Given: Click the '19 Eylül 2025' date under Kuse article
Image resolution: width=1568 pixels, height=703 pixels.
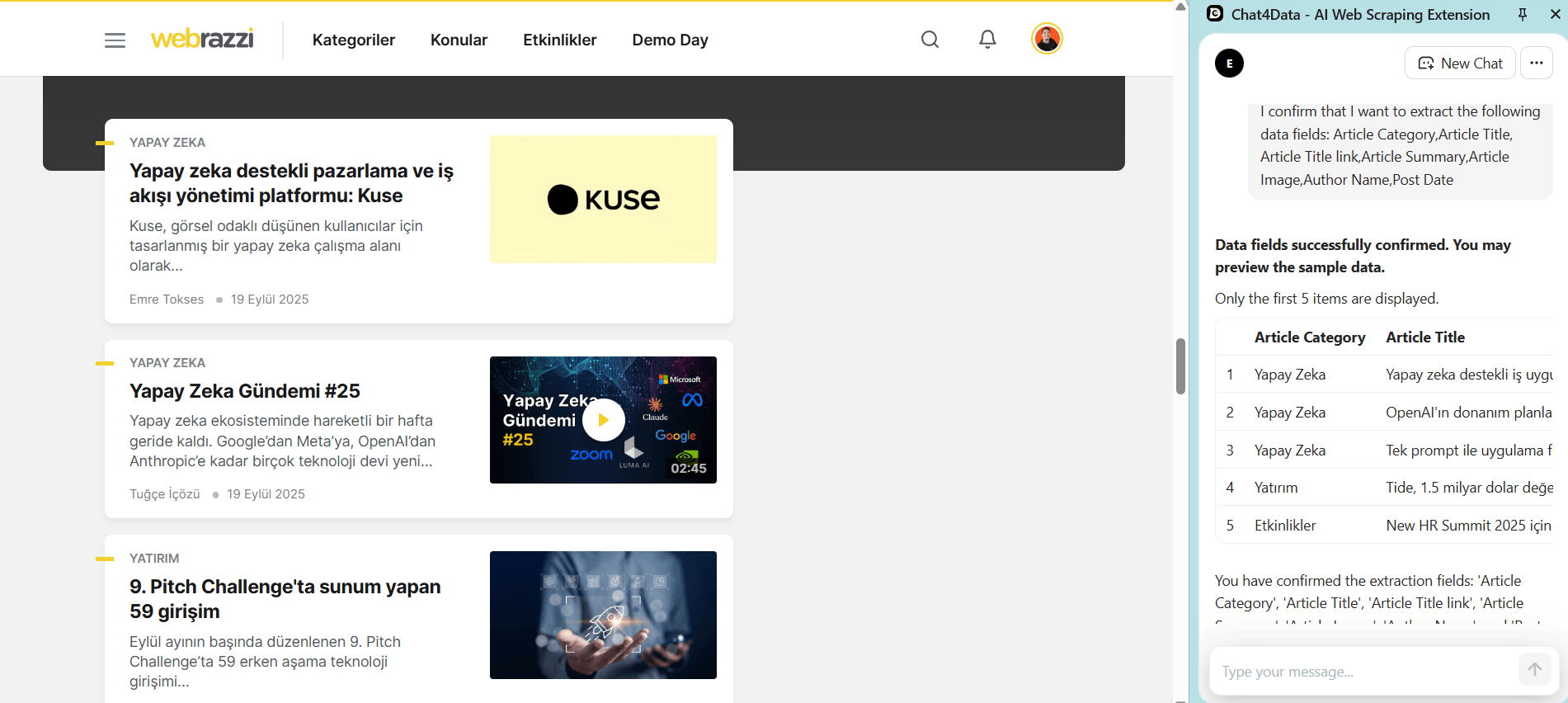Looking at the screenshot, I should coord(270,300).
